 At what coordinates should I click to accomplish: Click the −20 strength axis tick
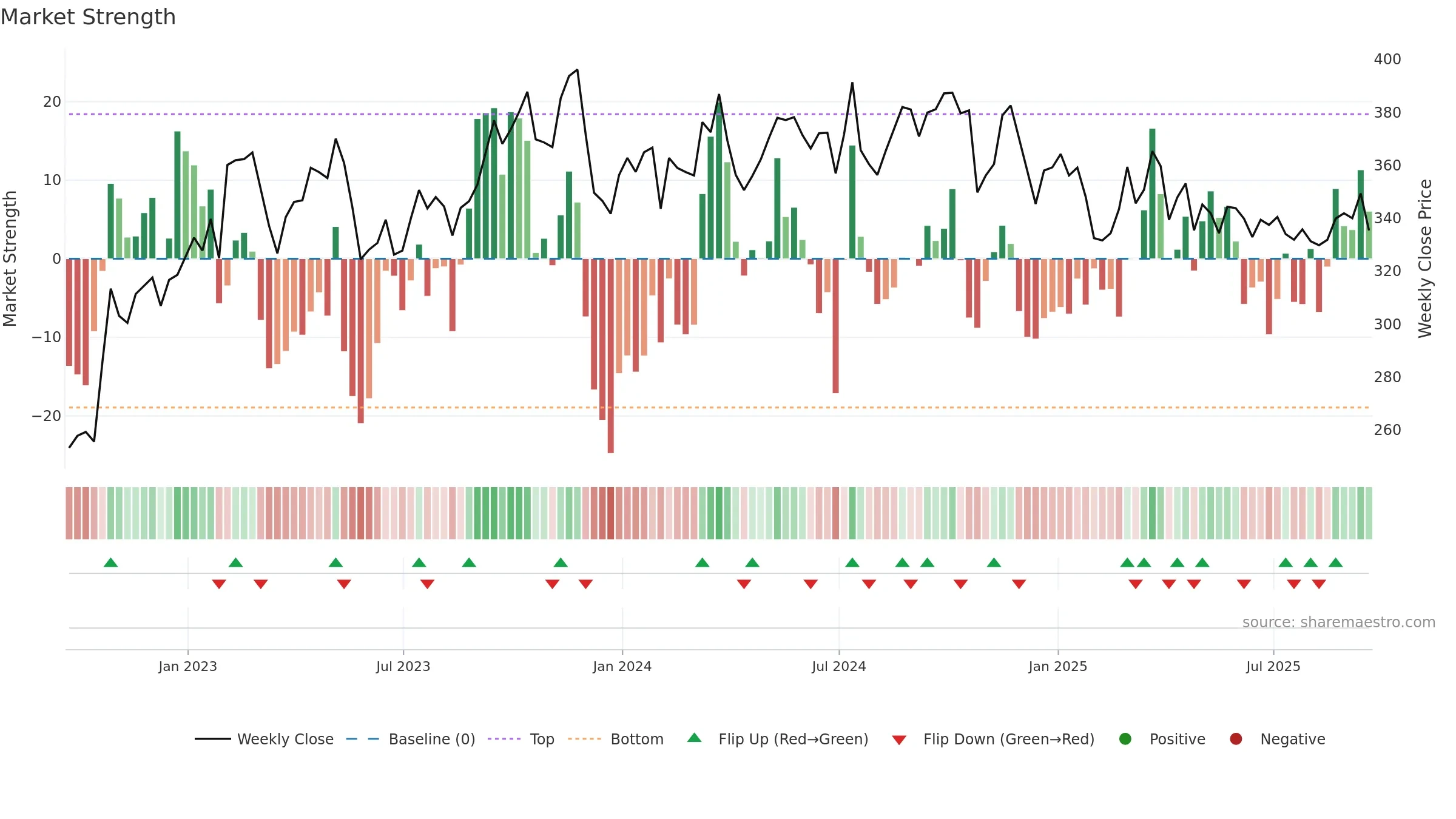pos(46,416)
